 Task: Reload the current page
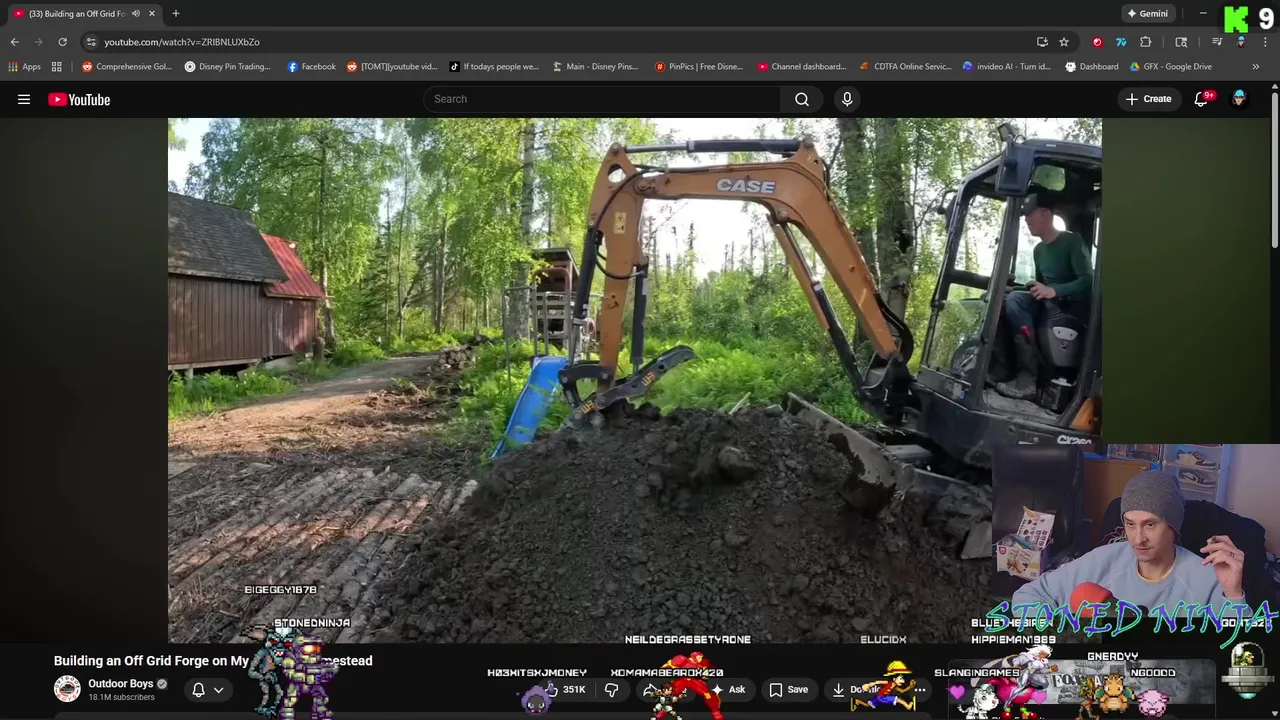tap(62, 42)
